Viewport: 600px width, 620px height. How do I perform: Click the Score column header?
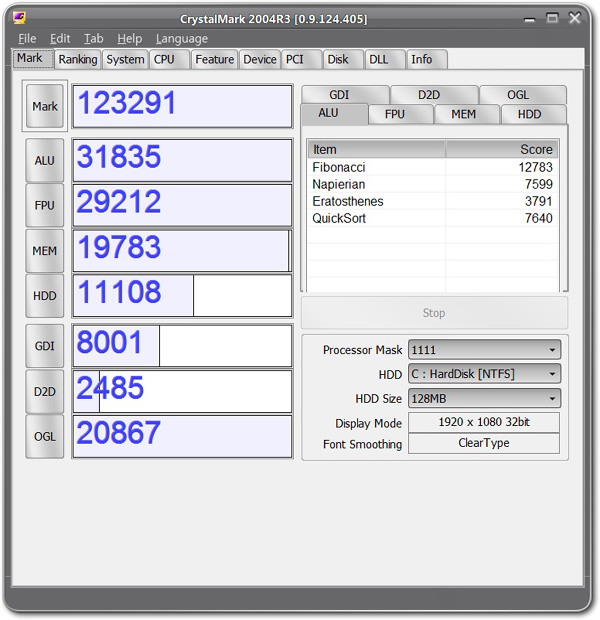(502, 149)
